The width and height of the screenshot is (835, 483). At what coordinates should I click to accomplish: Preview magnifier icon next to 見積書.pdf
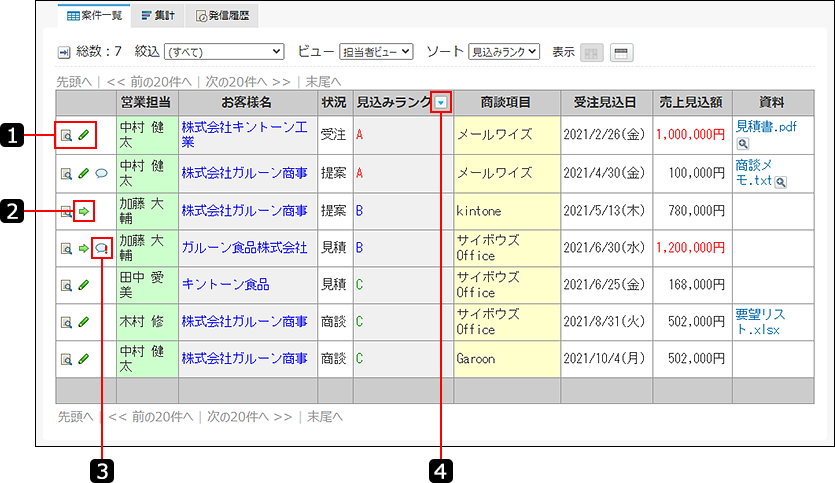tap(743, 144)
